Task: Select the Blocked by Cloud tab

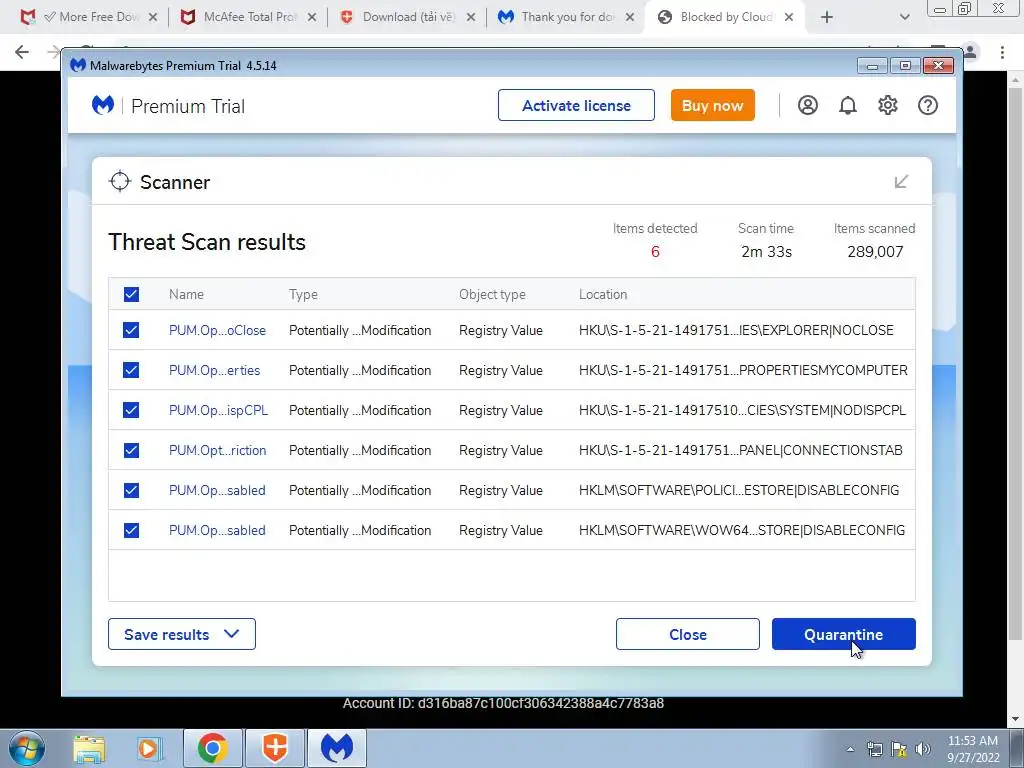Action: pyautogui.click(x=725, y=17)
